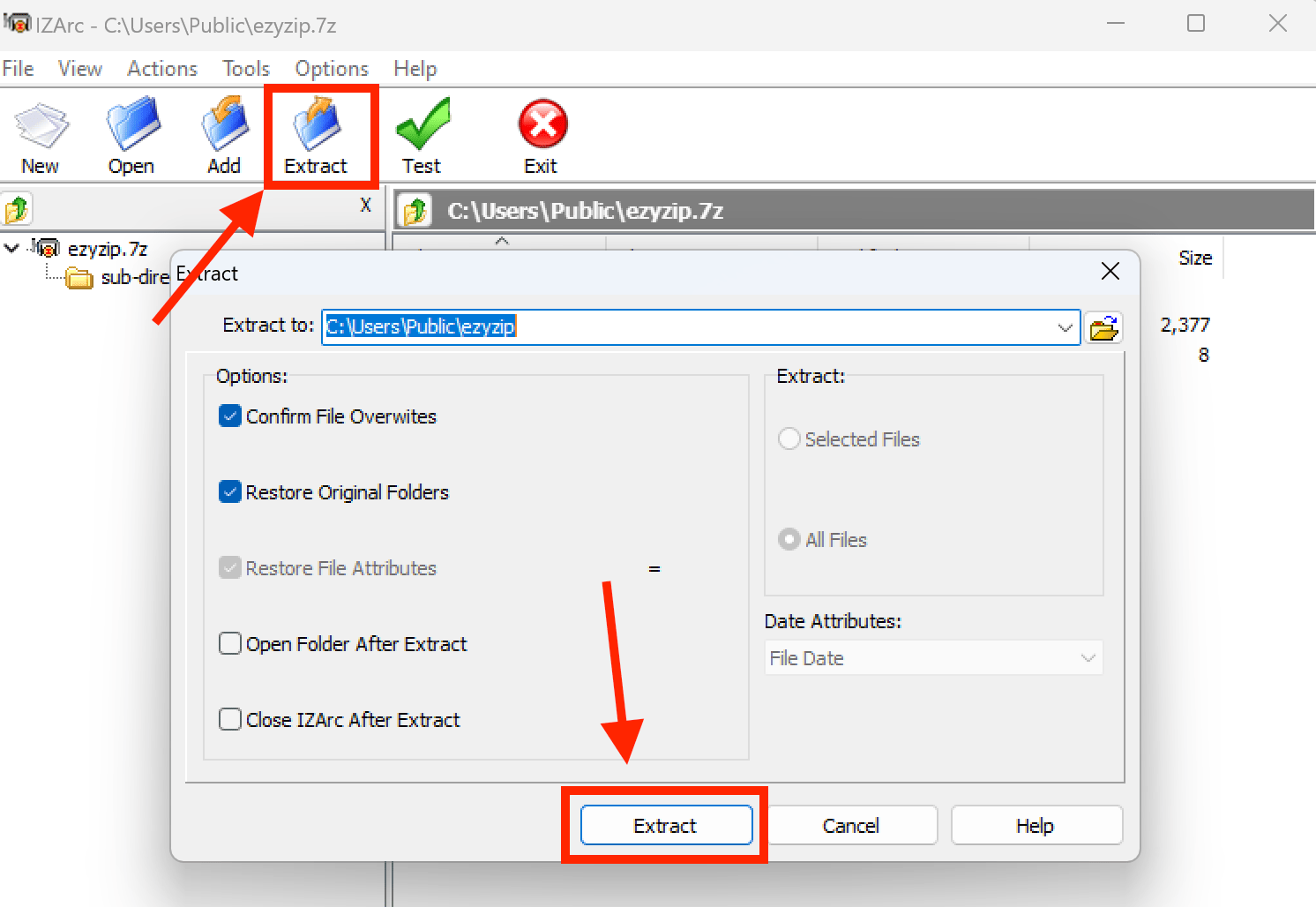
Task: Uncheck the Confirm File Overwrites option
Action: [229, 416]
